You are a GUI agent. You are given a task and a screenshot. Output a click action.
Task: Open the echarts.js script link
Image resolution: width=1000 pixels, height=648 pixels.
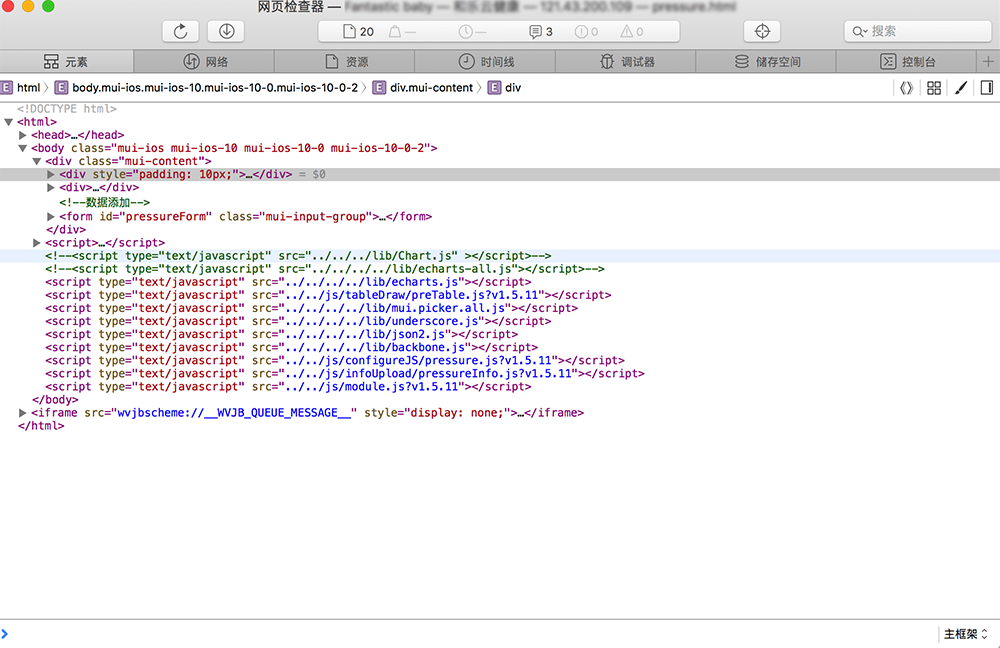[372, 282]
